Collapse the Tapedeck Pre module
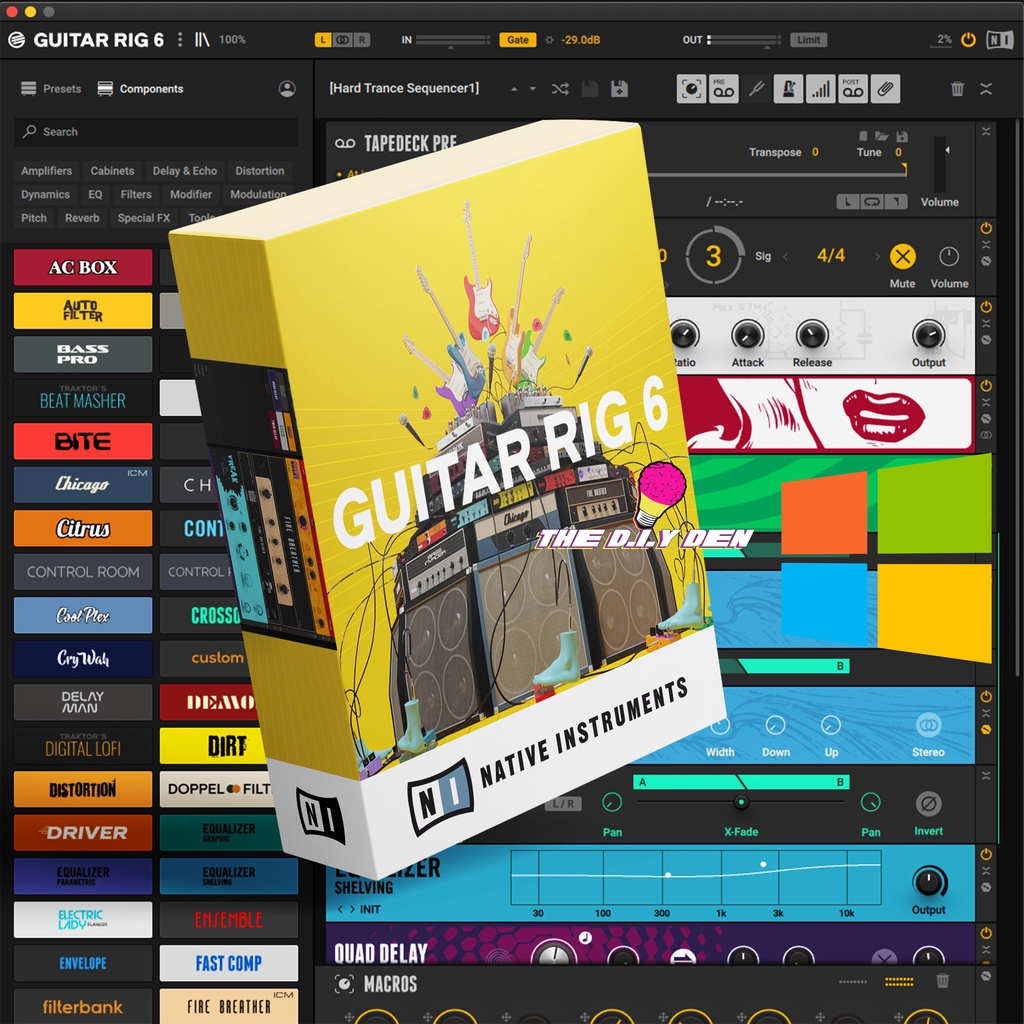Viewport: 1024px width, 1024px height. pos(986,130)
